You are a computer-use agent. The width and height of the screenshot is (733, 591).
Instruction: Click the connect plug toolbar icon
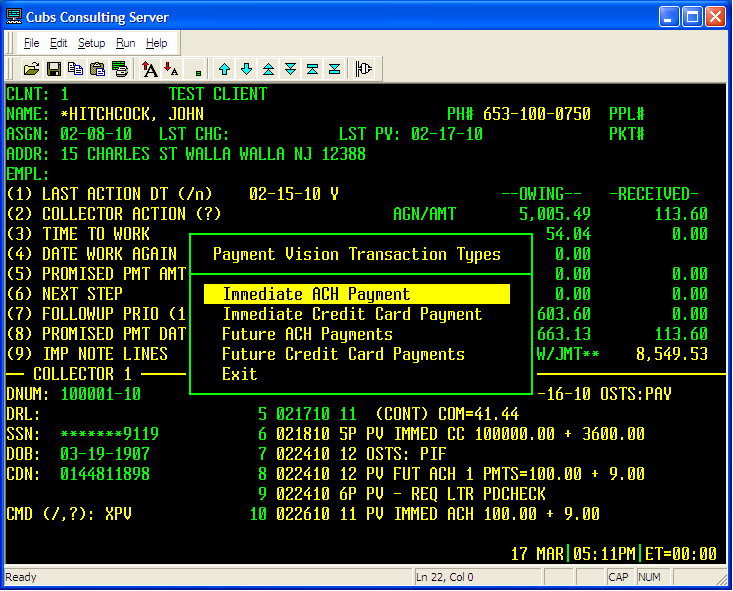tap(364, 69)
